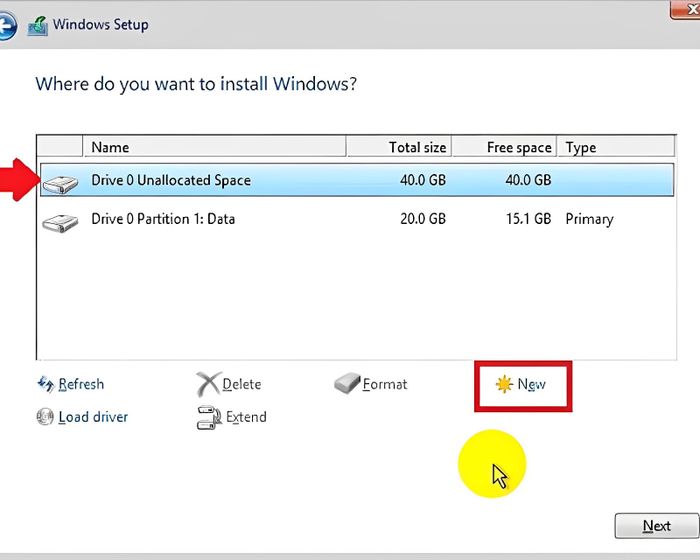Sort by Total size column header
The image size is (700, 560).
399,147
